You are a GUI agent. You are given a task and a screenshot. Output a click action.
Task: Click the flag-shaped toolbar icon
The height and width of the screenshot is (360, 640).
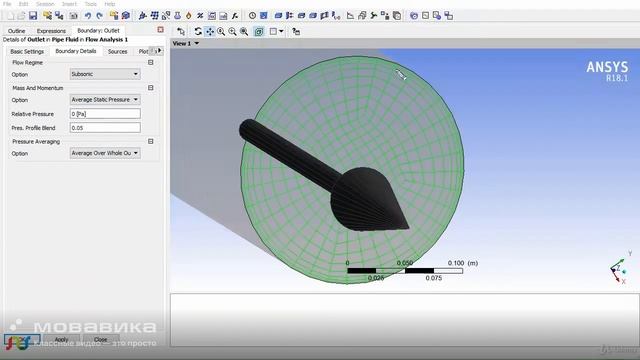pos(324,16)
